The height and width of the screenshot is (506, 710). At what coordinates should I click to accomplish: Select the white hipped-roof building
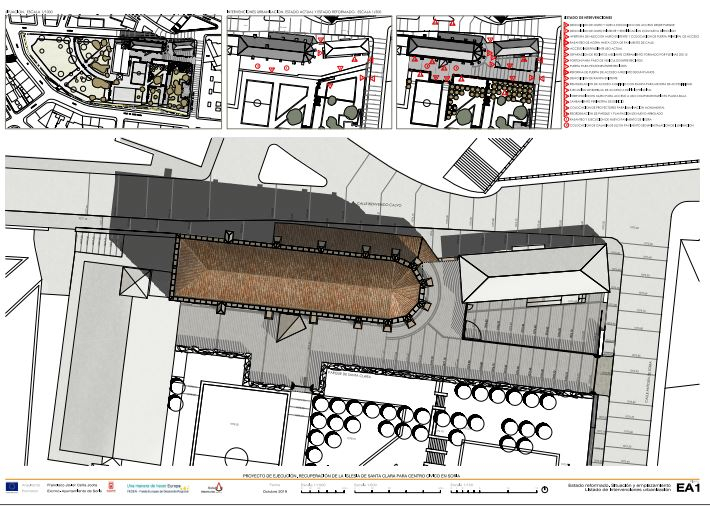click(x=534, y=273)
